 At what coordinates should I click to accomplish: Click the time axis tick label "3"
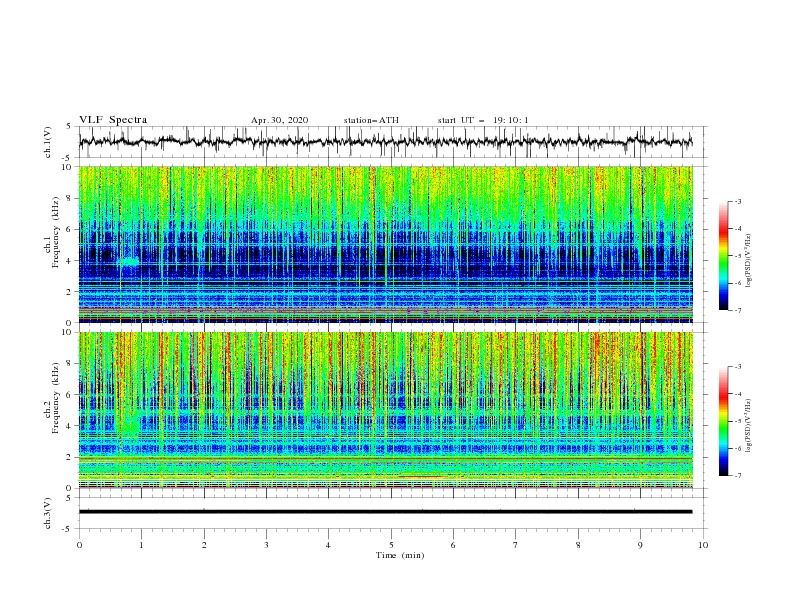pos(266,545)
